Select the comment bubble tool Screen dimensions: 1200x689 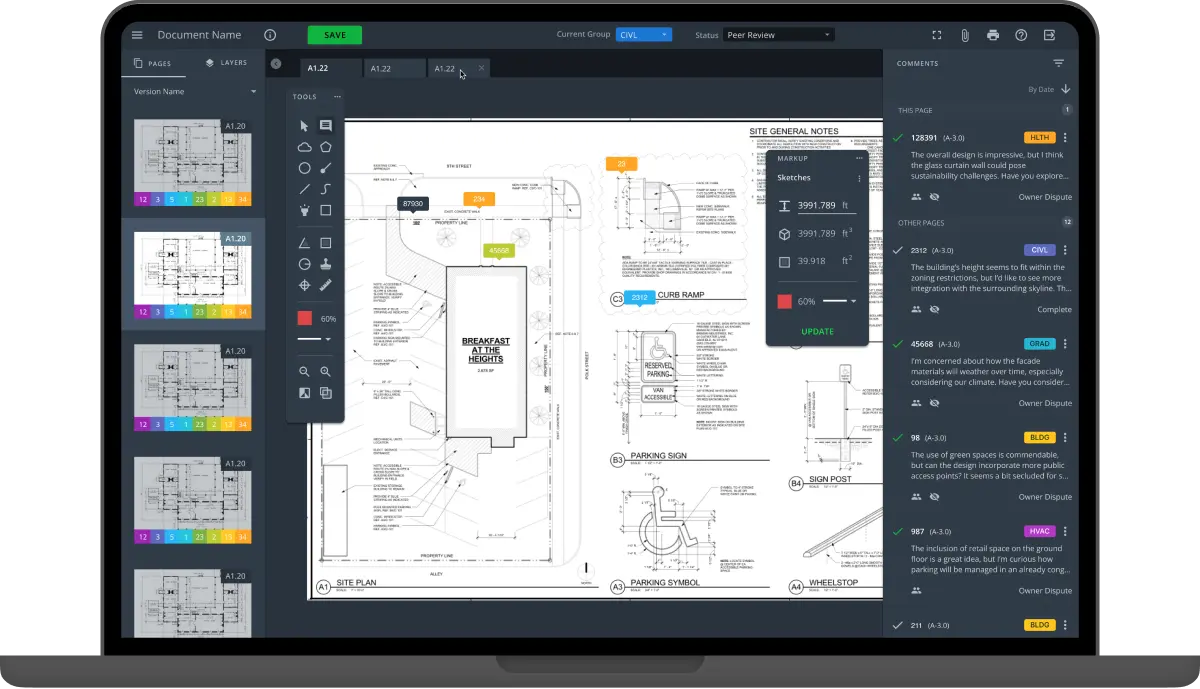pos(326,126)
